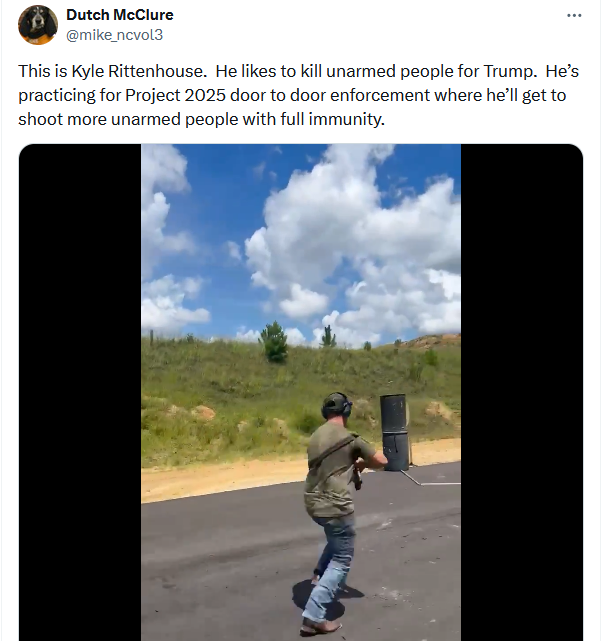
Task: Click the black barrel target in video
Action: click(395, 432)
